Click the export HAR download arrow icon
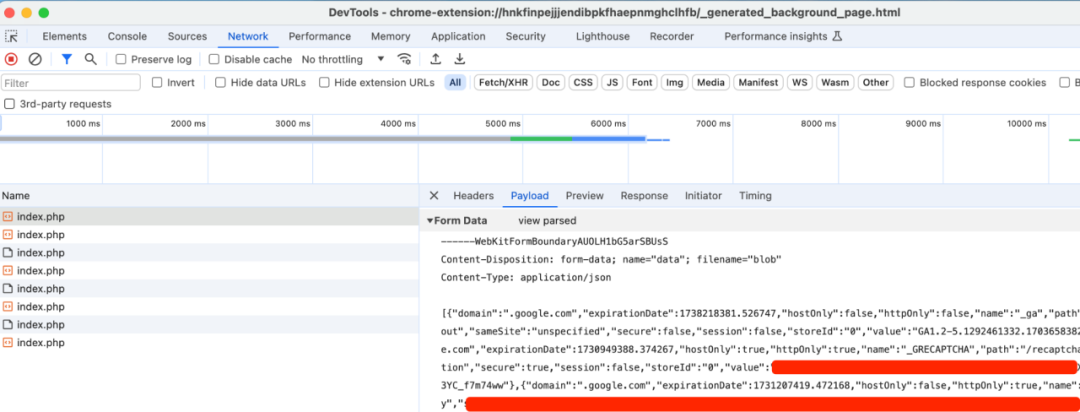The height and width of the screenshot is (412, 1080). coord(459,59)
